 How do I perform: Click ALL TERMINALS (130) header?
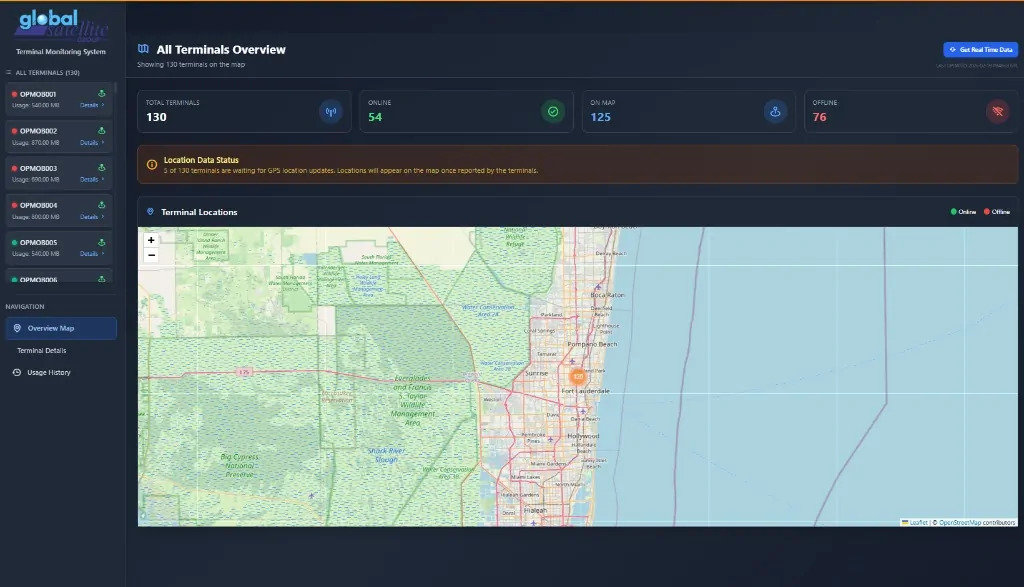47,72
